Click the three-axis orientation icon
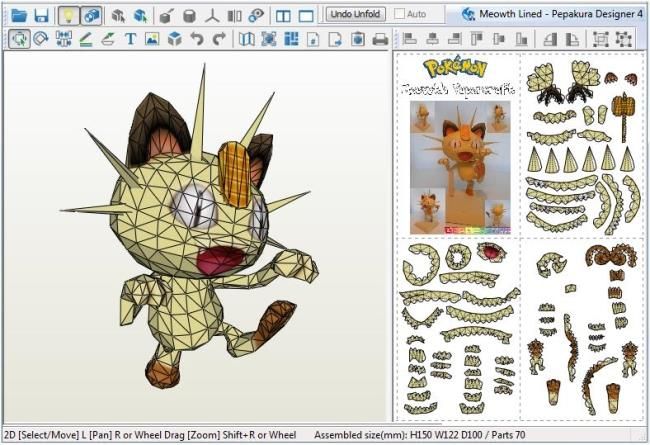The image size is (650, 445). pyautogui.click(x=212, y=16)
